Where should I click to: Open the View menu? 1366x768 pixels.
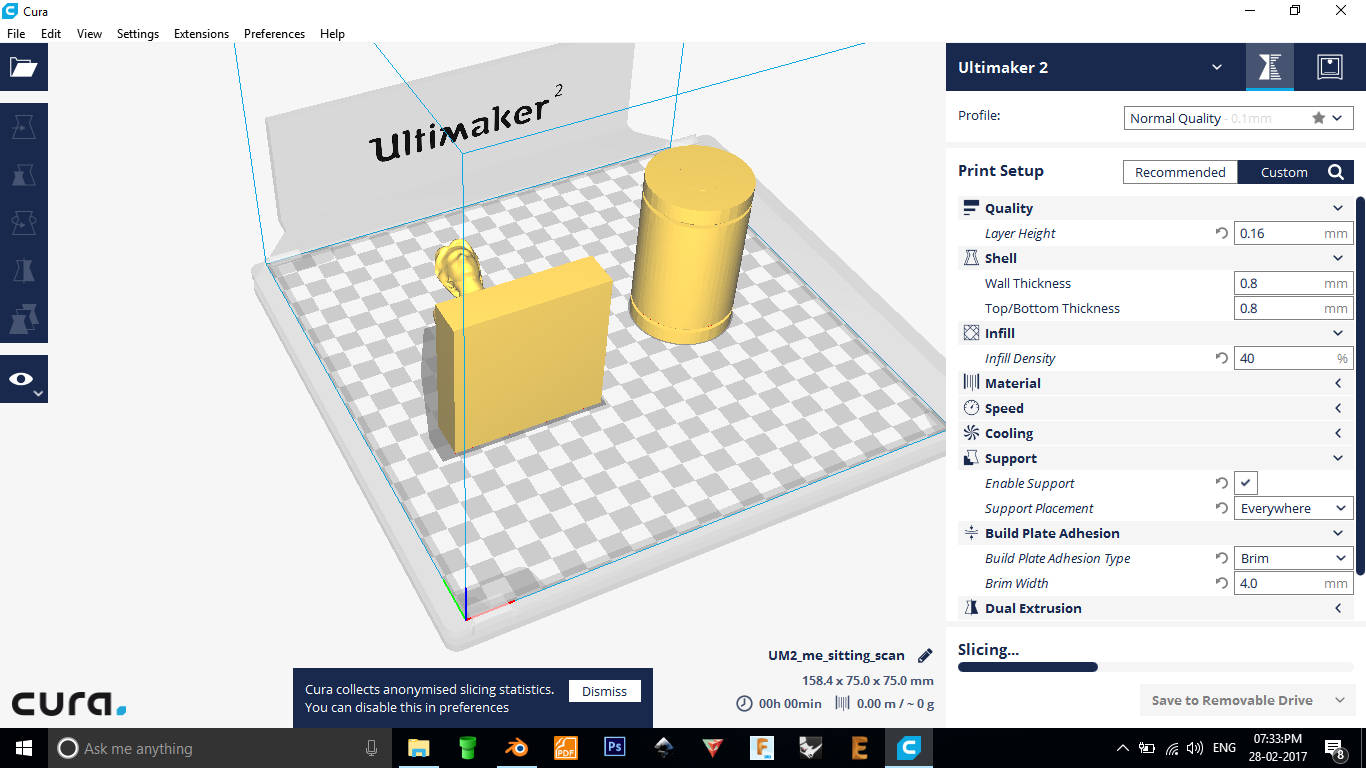89,33
